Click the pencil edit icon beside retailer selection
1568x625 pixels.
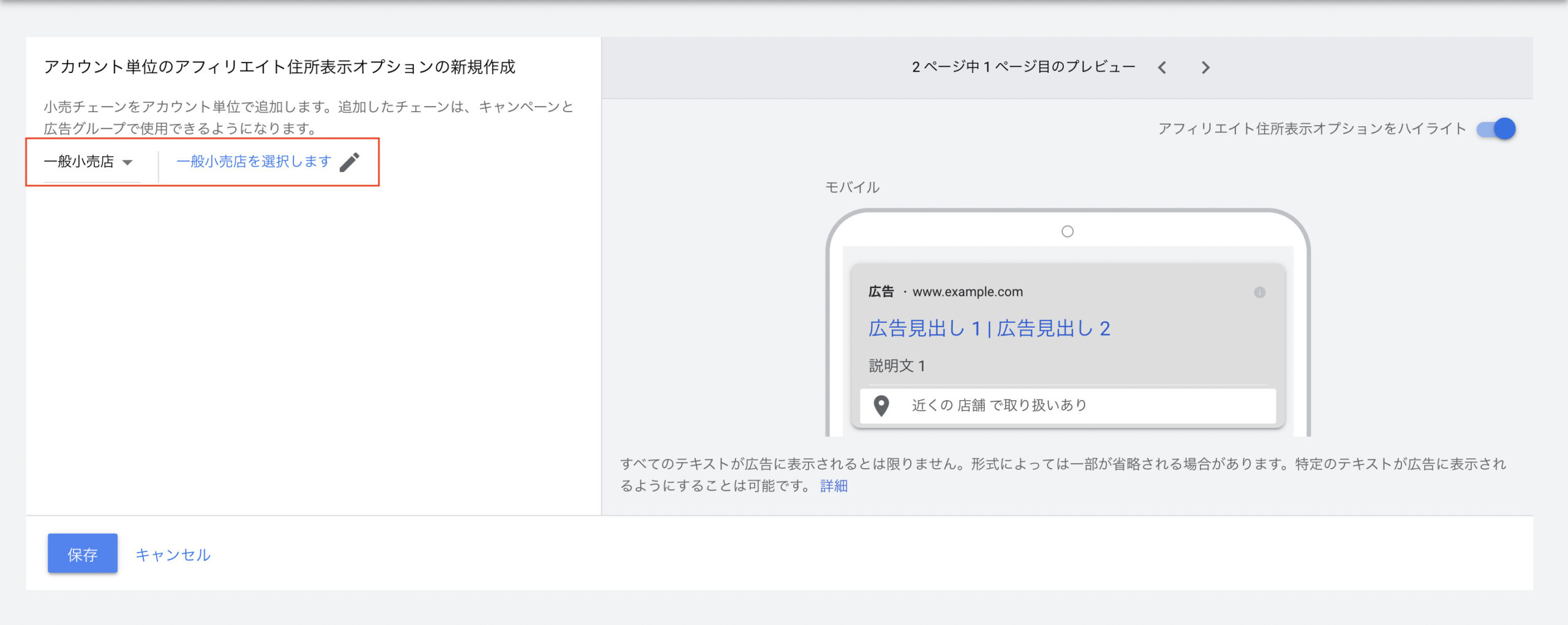(x=350, y=162)
